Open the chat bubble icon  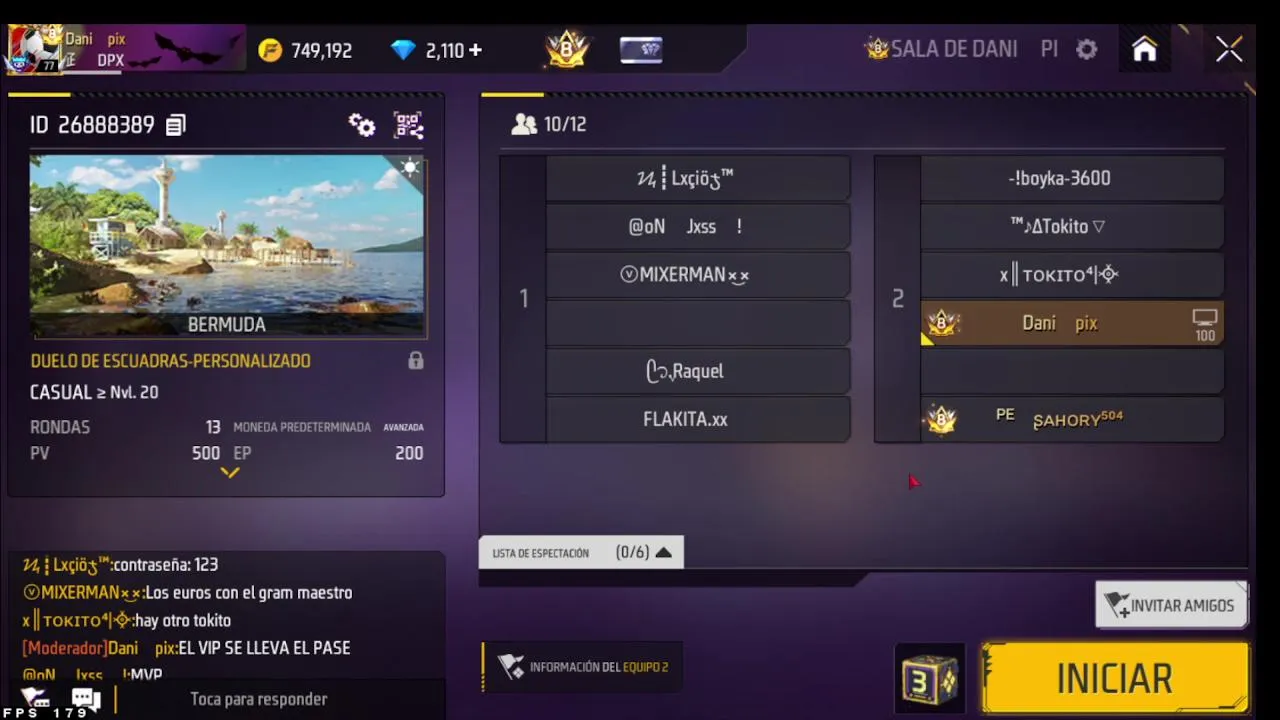(85, 699)
